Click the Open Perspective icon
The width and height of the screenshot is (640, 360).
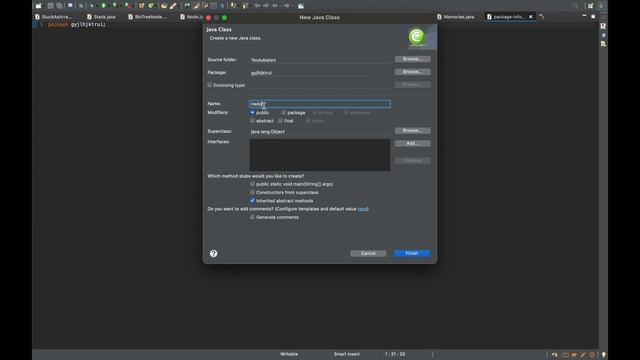590,5
